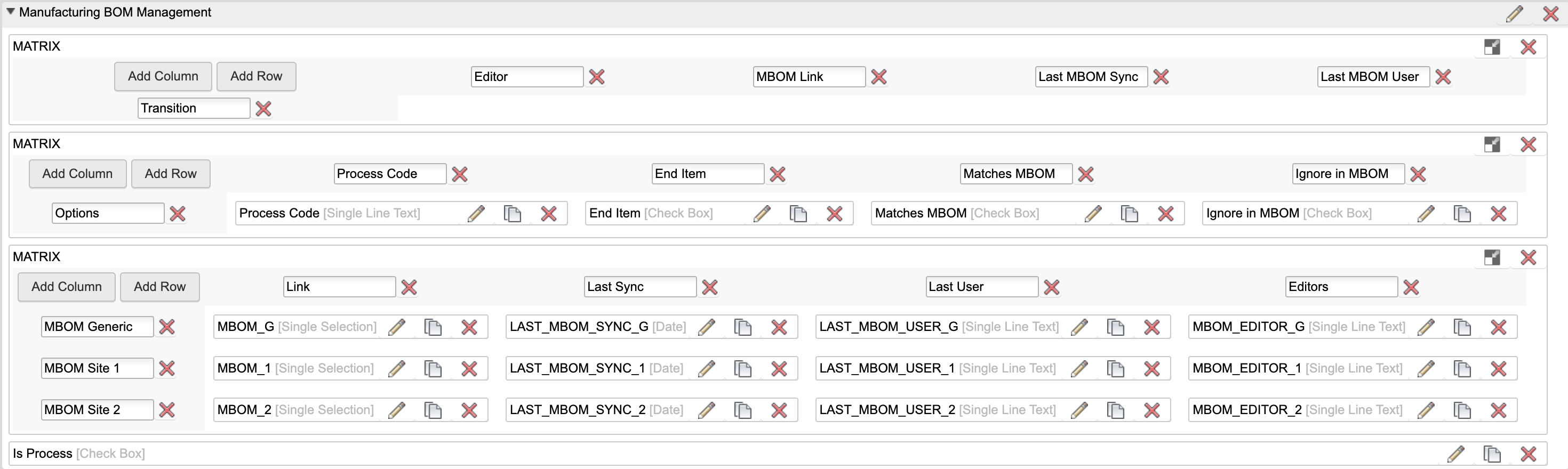The height and width of the screenshot is (469, 1568).
Task: Toggle layout icon of first MATRIX
Action: click(1492, 47)
